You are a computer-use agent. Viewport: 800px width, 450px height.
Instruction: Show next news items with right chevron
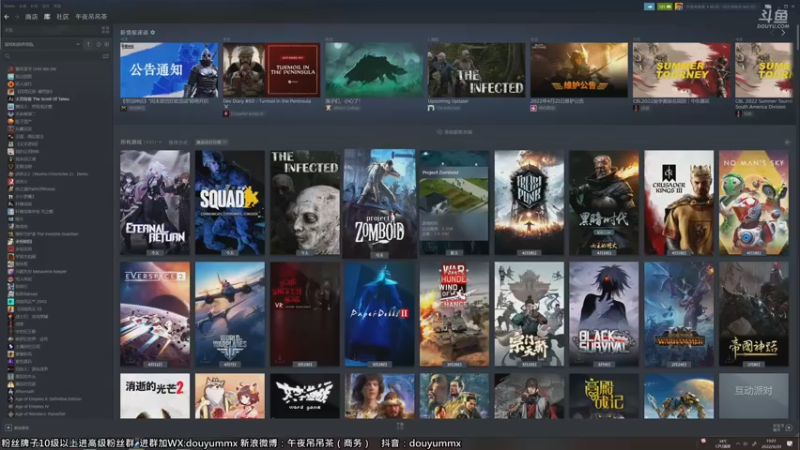pos(783,33)
